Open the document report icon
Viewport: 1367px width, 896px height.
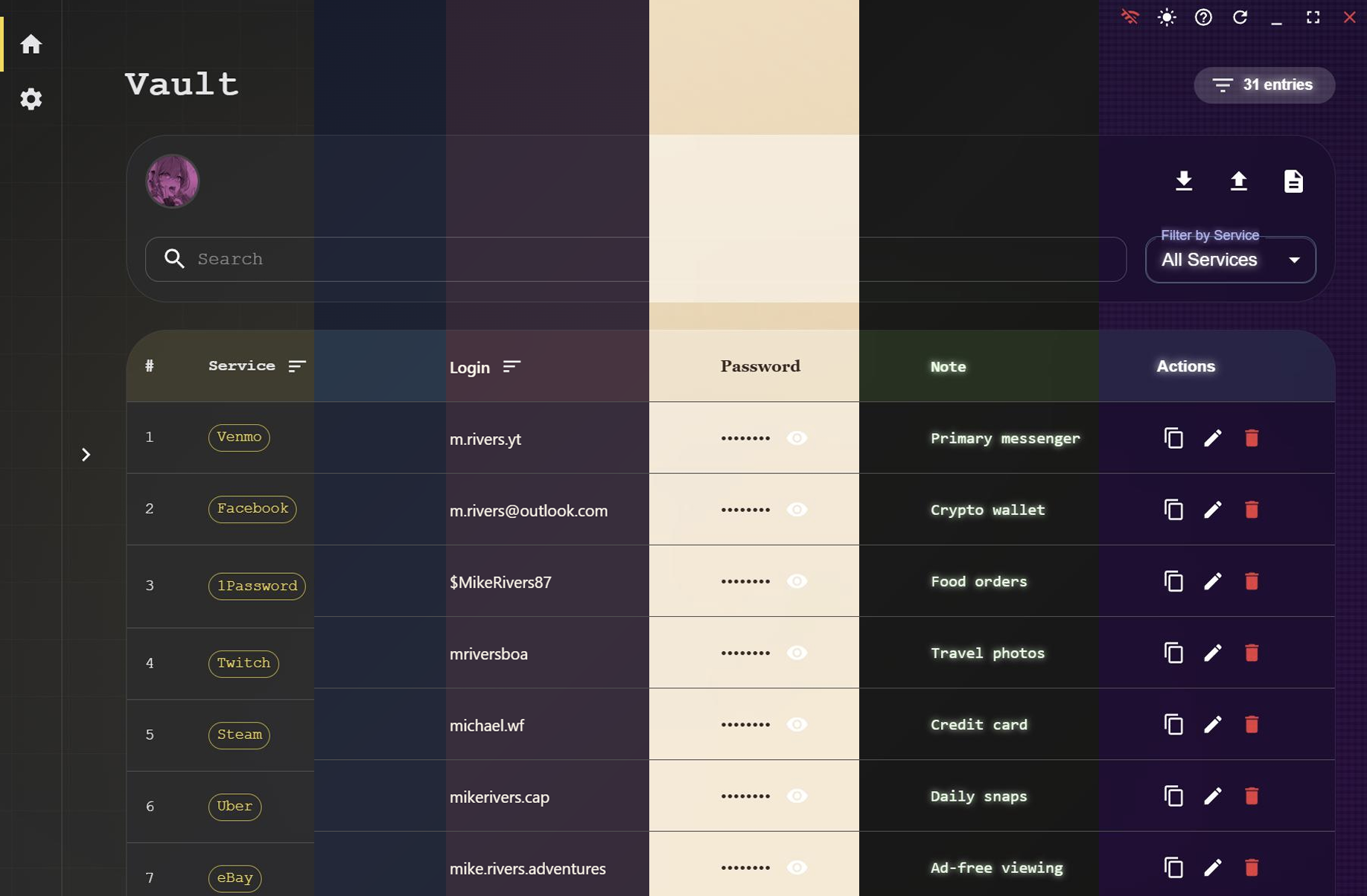[1293, 181]
